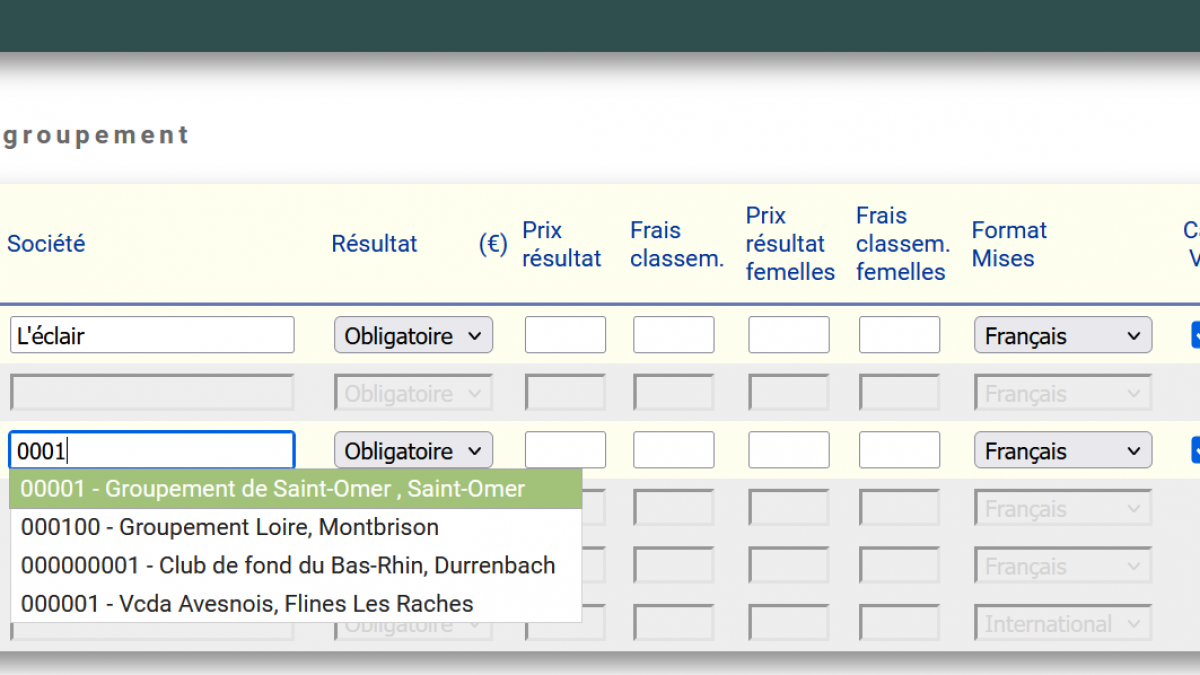Toggle the checkbox in the 0001 row
The height and width of the screenshot is (675, 1200).
[1195, 450]
